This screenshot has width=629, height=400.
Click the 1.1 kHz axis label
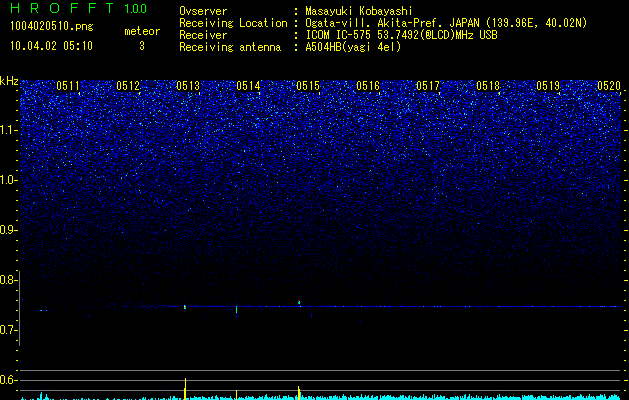coord(8,130)
